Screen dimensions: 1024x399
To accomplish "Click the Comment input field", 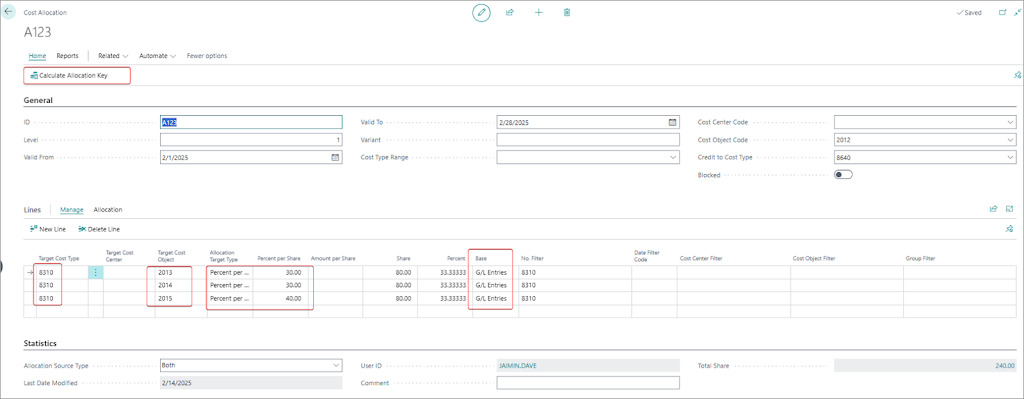I will pyautogui.click(x=588, y=383).
